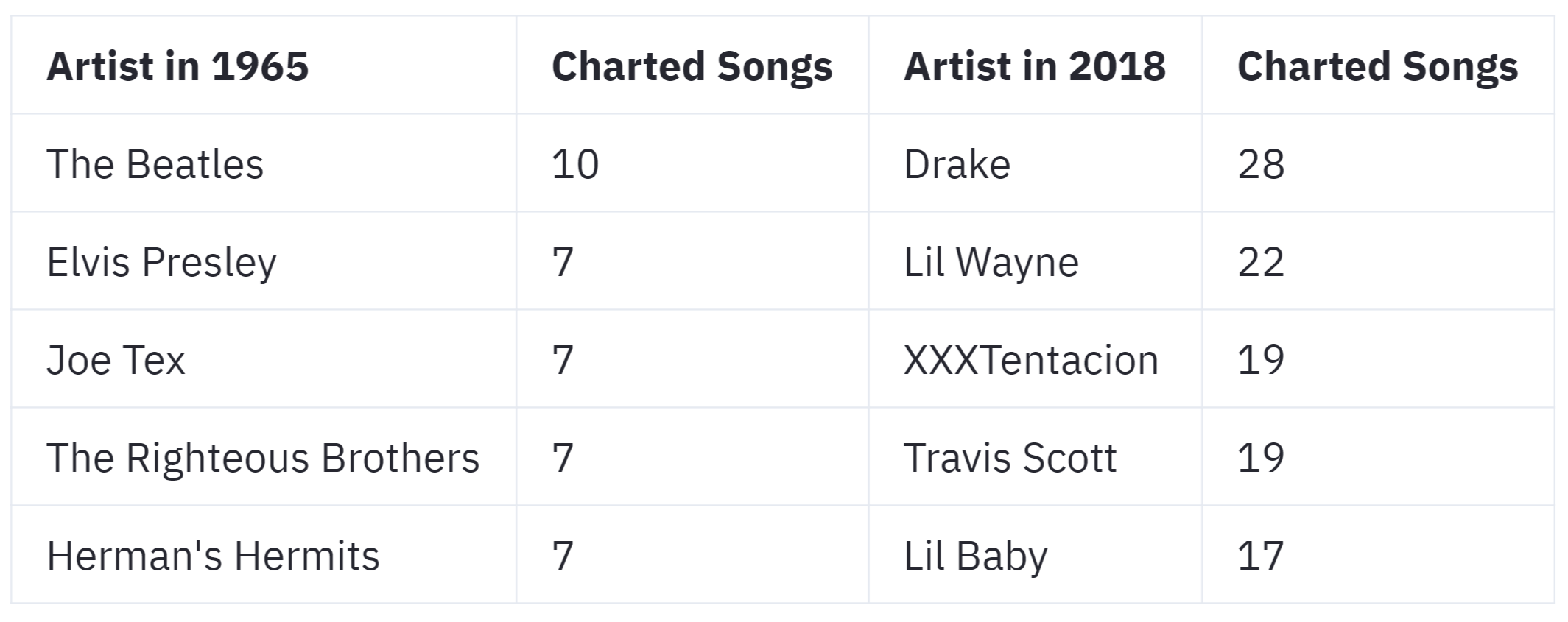Select The Beatles cell
Viewport: 1568px width, 622px height.
(155, 164)
